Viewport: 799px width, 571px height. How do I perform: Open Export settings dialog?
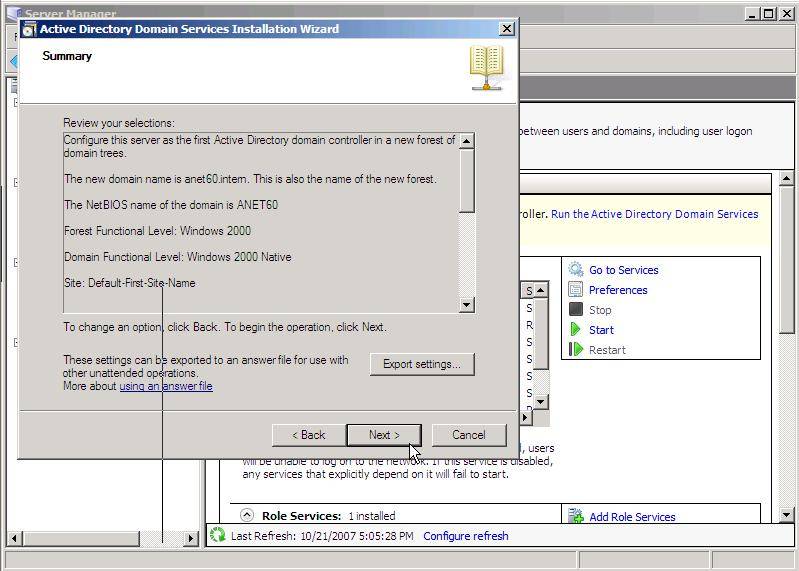tap(422, 364)
